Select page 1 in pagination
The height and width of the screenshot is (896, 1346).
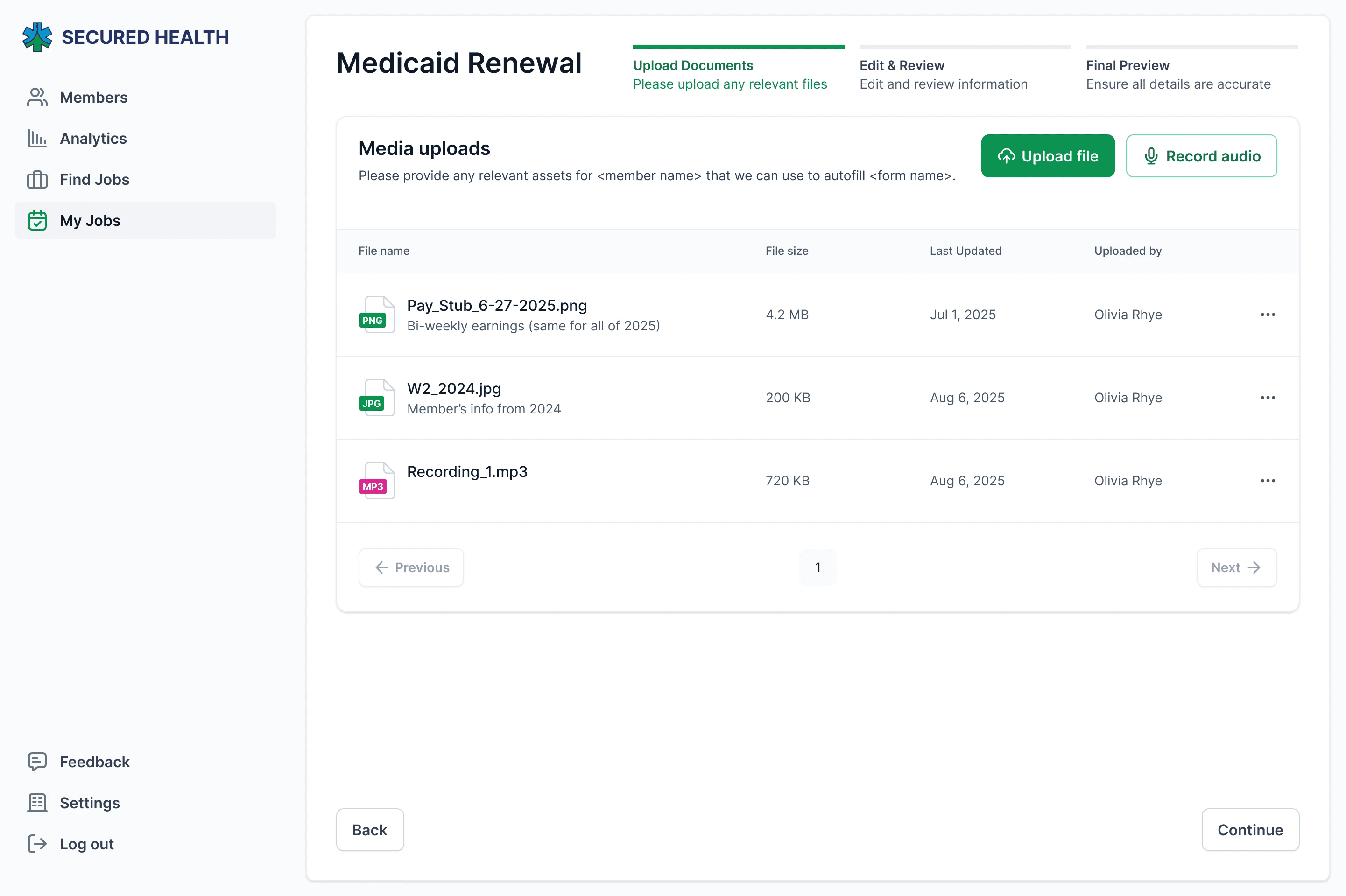(x=817, y=567)
